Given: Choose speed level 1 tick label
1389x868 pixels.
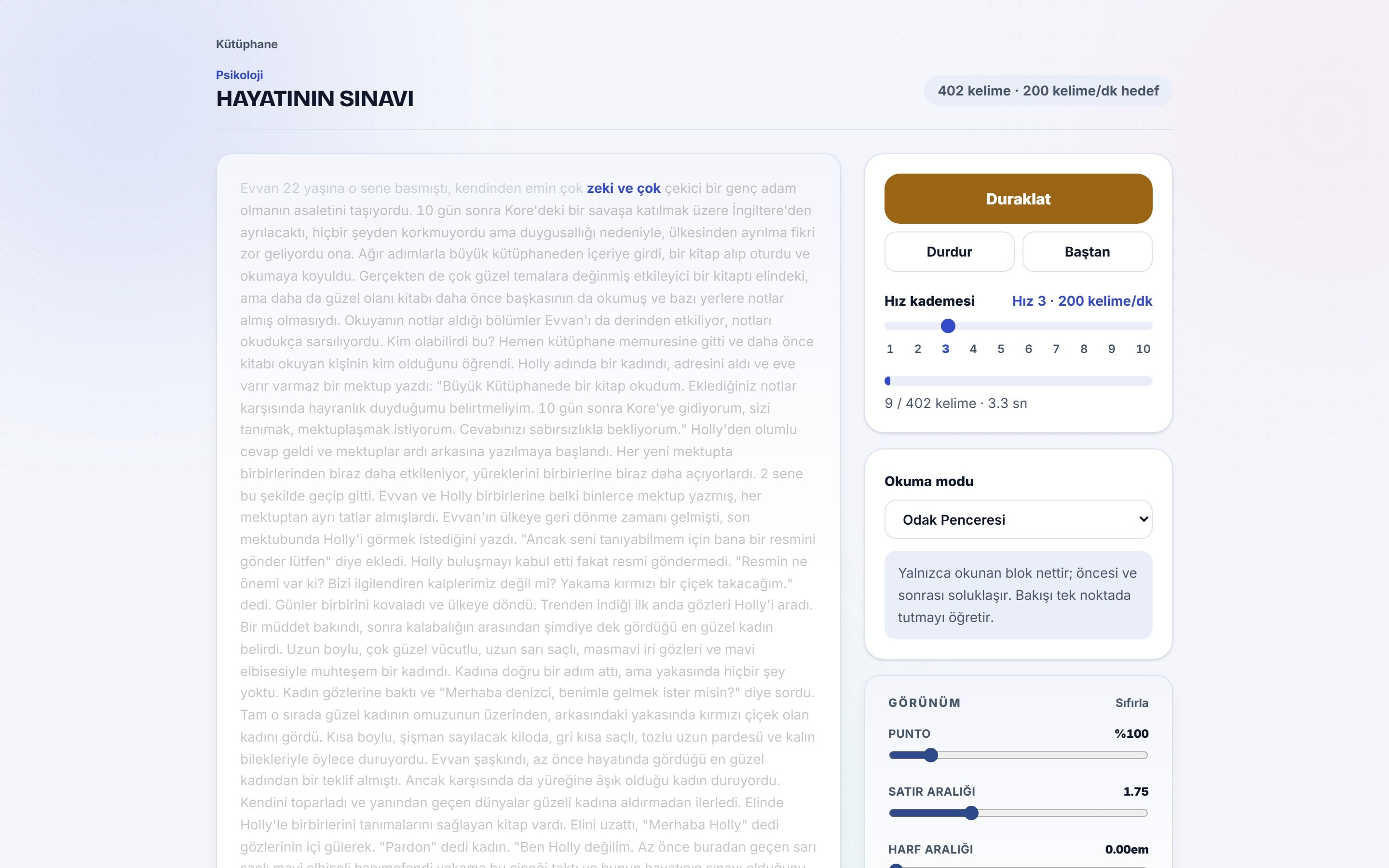Looking at the screenshot, I should point(890,349).
